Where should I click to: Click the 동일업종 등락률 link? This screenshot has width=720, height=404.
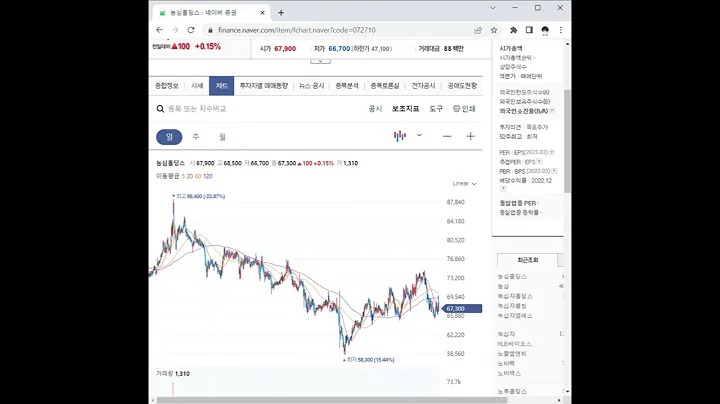(x=520, y=213)
